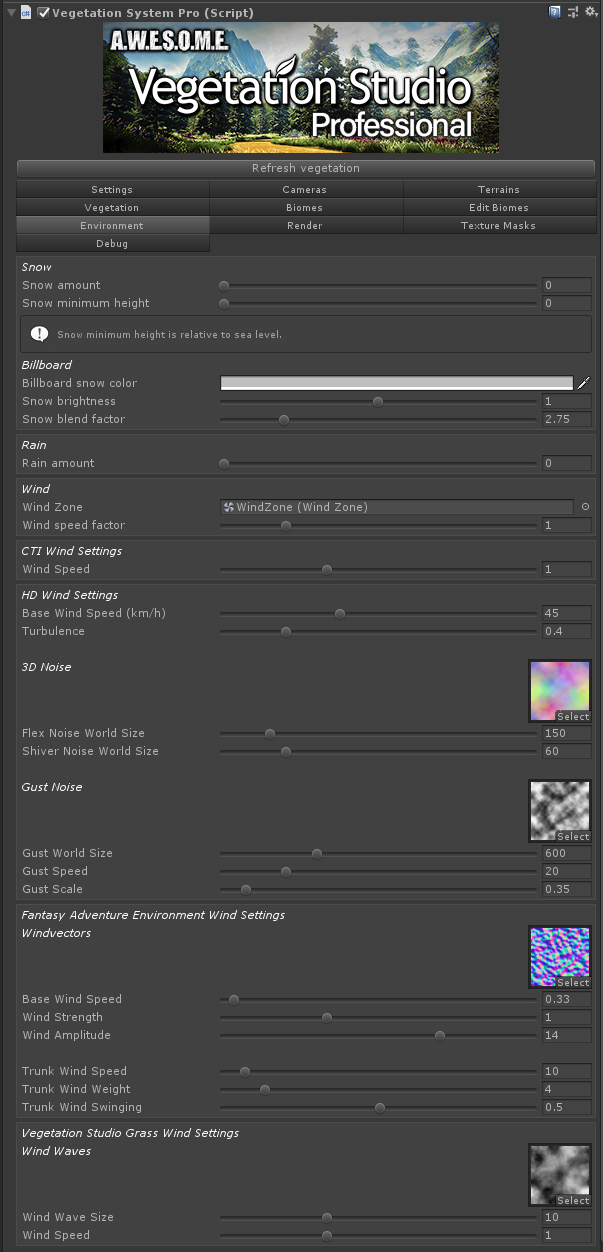Screen dimensions: 603x1252
Task: Collapse the Vegetation System Pro component foldout
Action: [x=11, y=12]
